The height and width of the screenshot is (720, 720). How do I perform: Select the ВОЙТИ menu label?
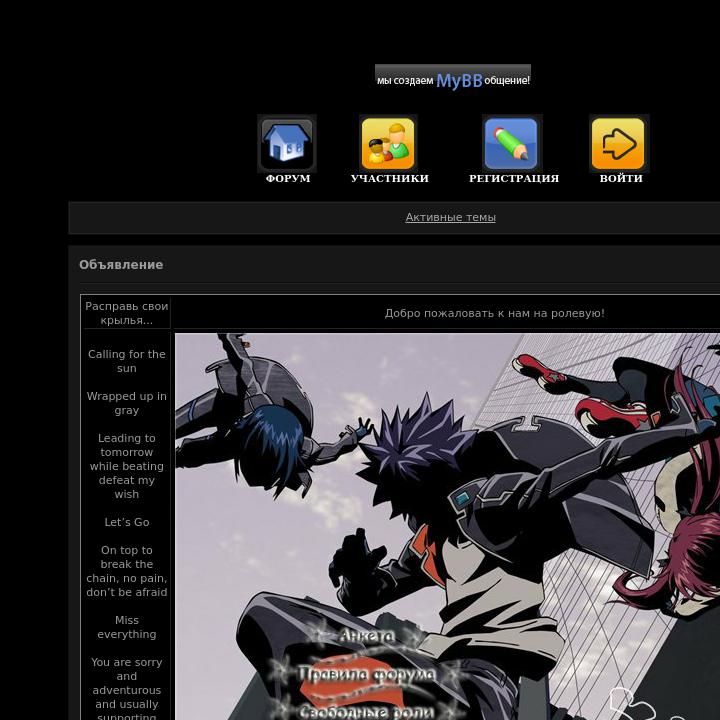(x=621, y=179)
